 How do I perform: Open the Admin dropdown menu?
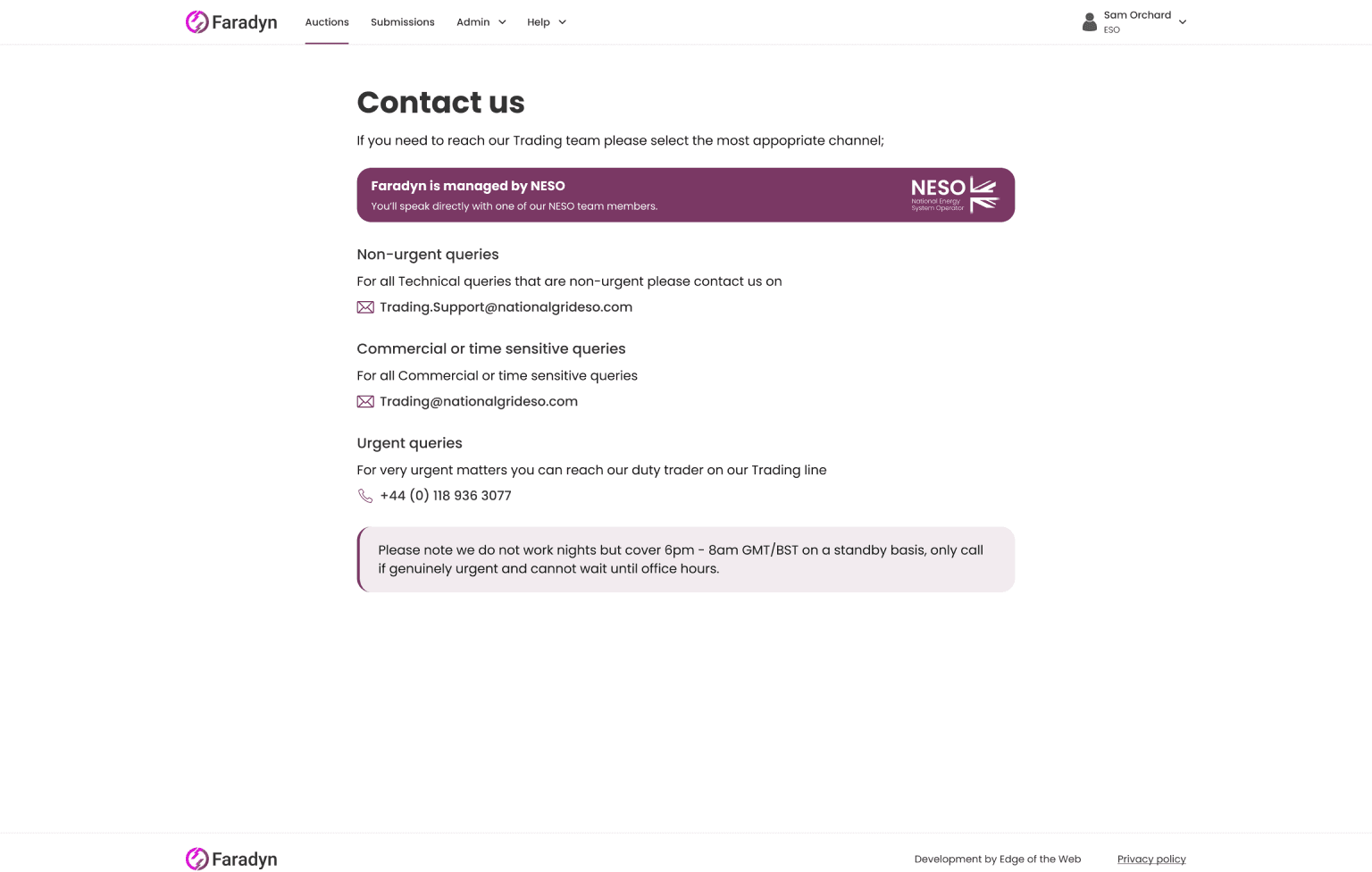(481, 22)
